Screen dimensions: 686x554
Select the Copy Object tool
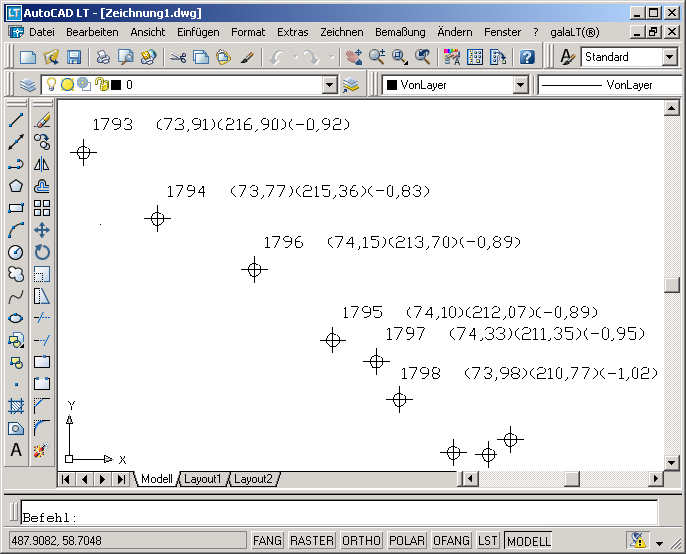coord(42,142)
